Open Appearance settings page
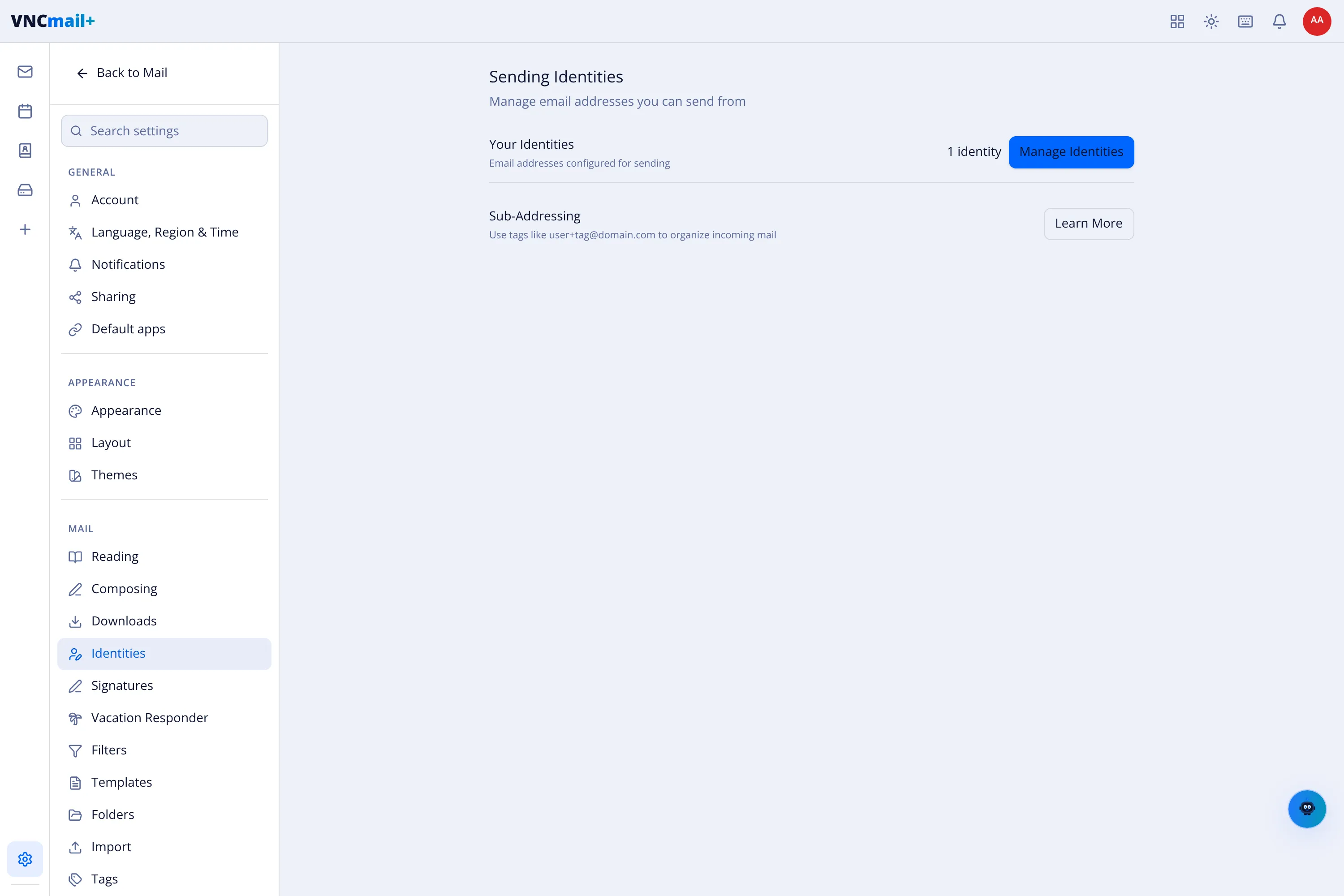This screenshot has width=1344, height=896. click(x=164, y=410)
